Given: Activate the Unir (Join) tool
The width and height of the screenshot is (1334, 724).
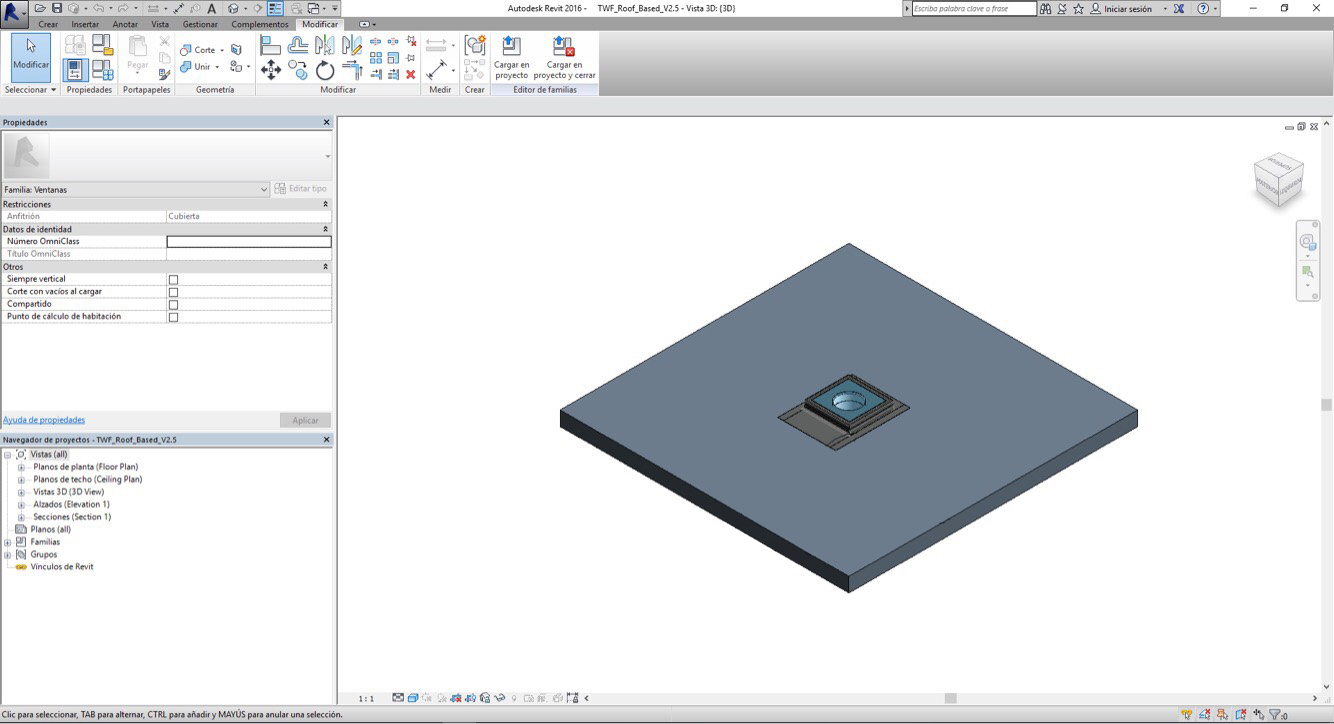Looking at the screenshot, I should [x=198, y=66].
